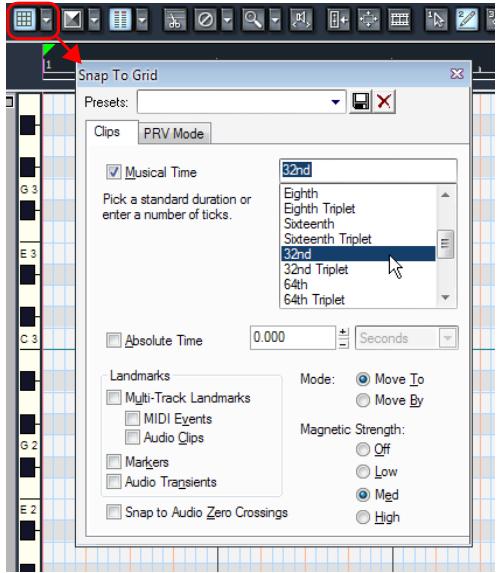Check the Markers checkbox

[x=114, y=462]
